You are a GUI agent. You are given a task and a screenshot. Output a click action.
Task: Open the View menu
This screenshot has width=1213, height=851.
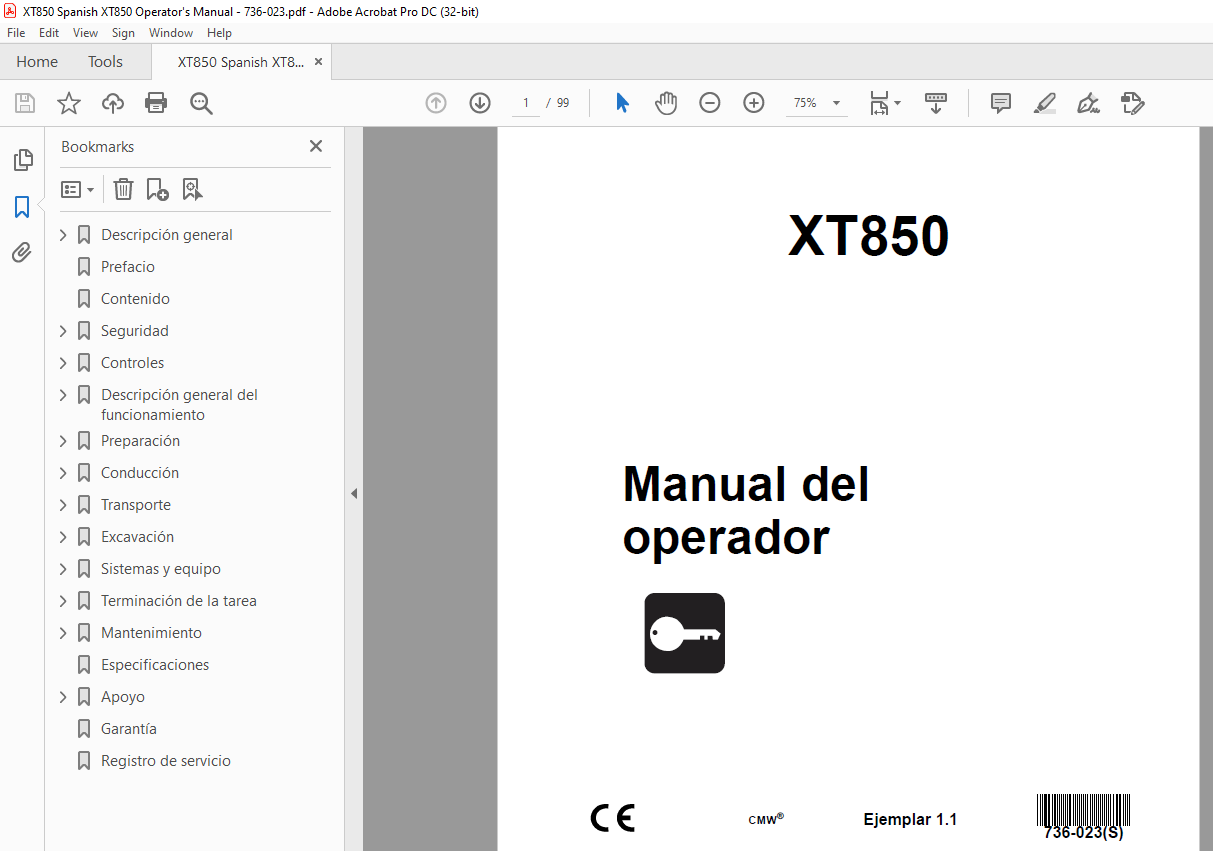(x=85, y=33)
